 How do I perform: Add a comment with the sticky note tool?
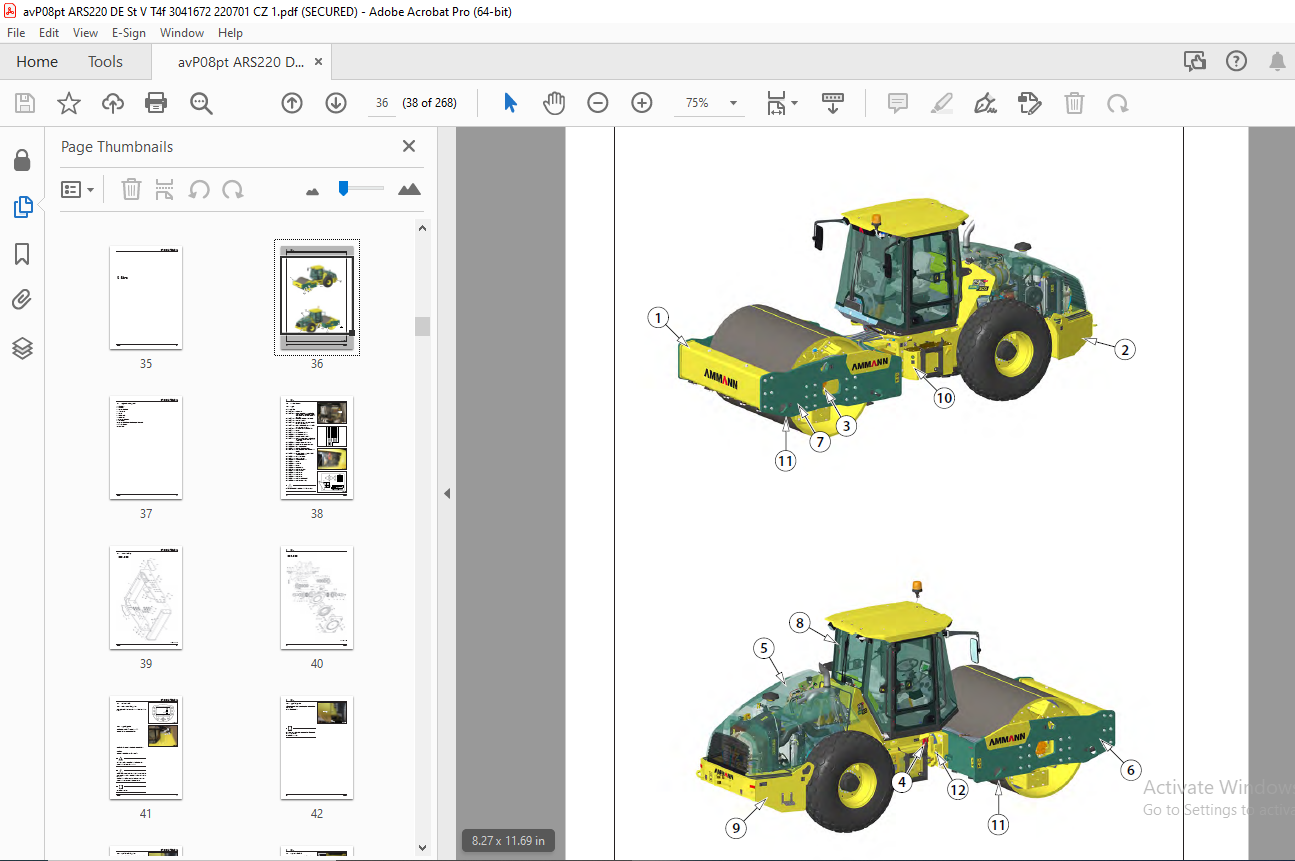(898, 103)
